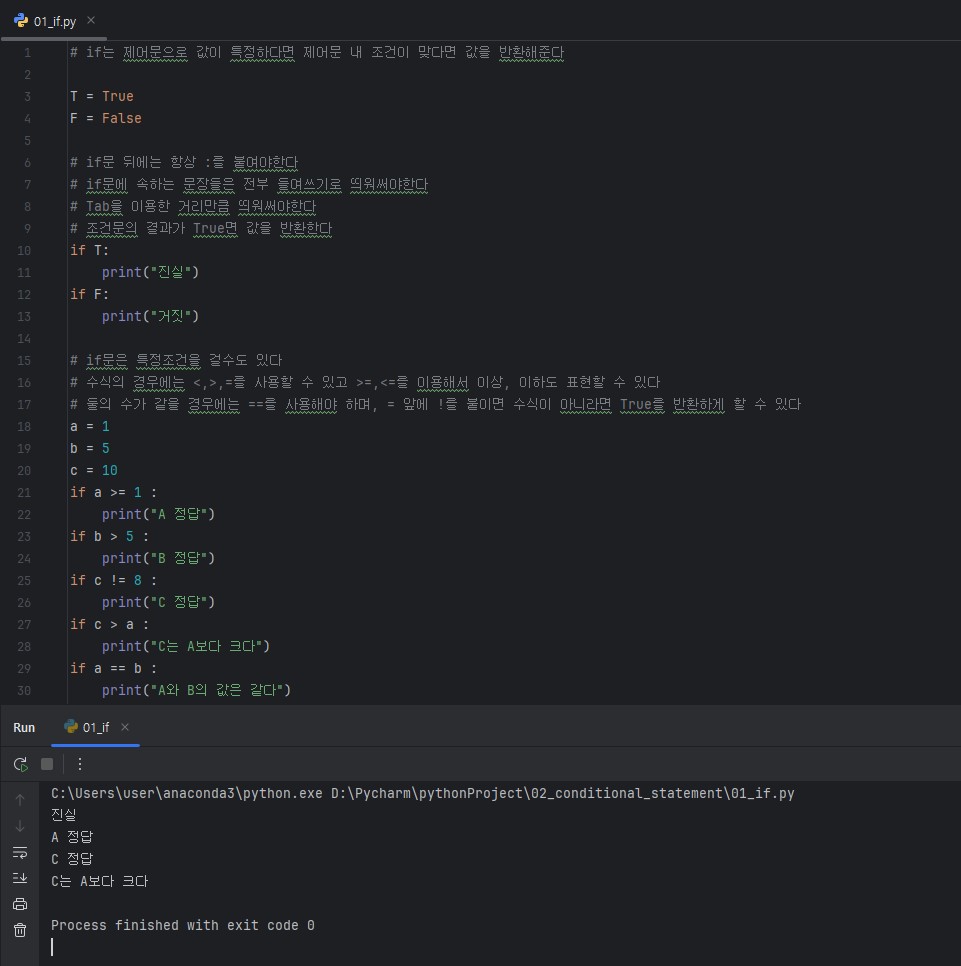Click 'Process finished with exit code 0' text

[183, 925]
